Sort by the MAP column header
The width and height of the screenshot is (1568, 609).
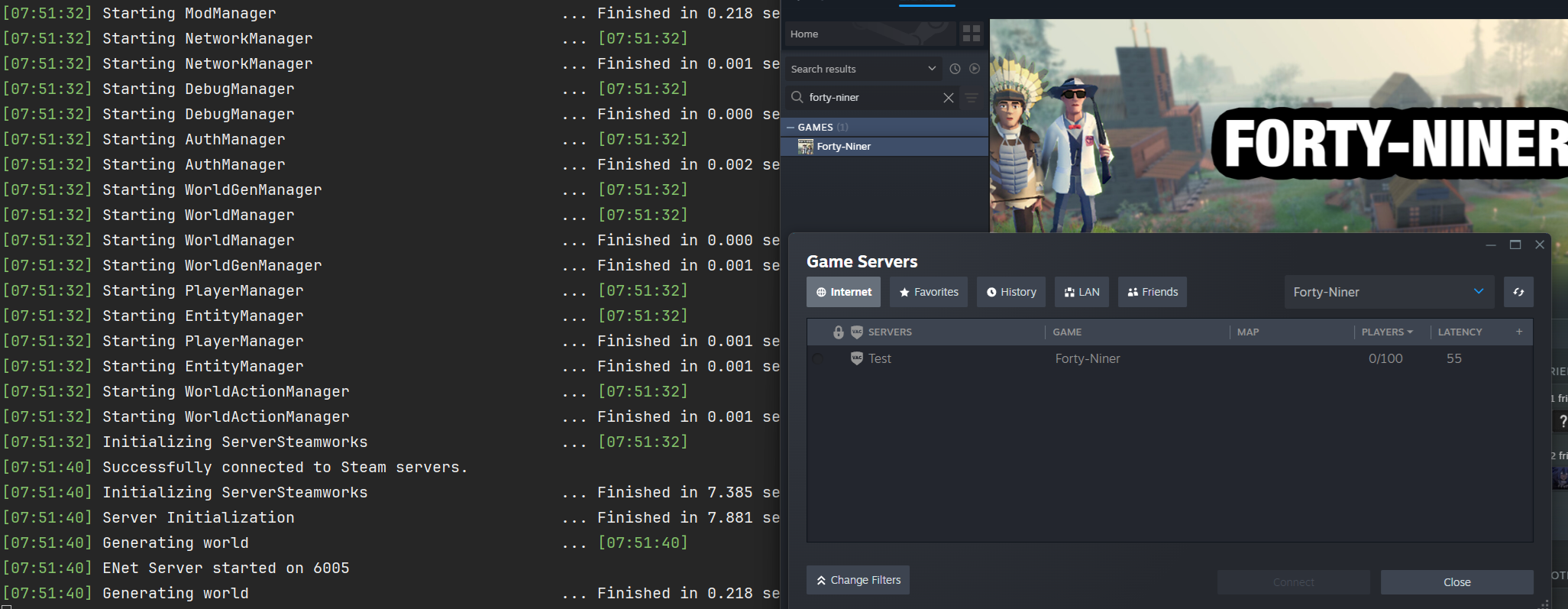pyautogui.click(x=1248, y=332)
